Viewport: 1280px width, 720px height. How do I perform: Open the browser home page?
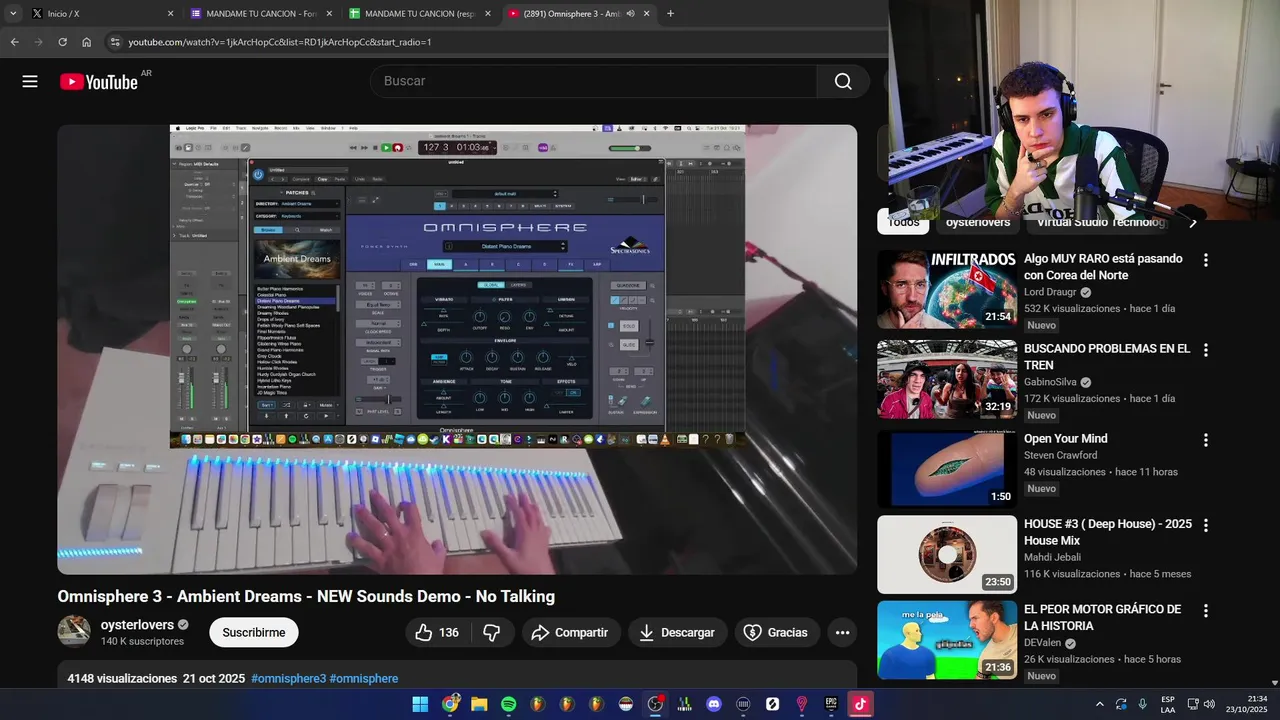pyautogui.click(x=87, y=42)
